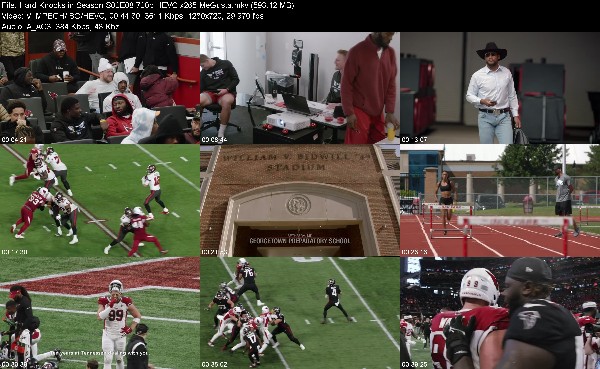
Task: Select the thumbnail with projector on table
Action: click(x=300, y=88)
